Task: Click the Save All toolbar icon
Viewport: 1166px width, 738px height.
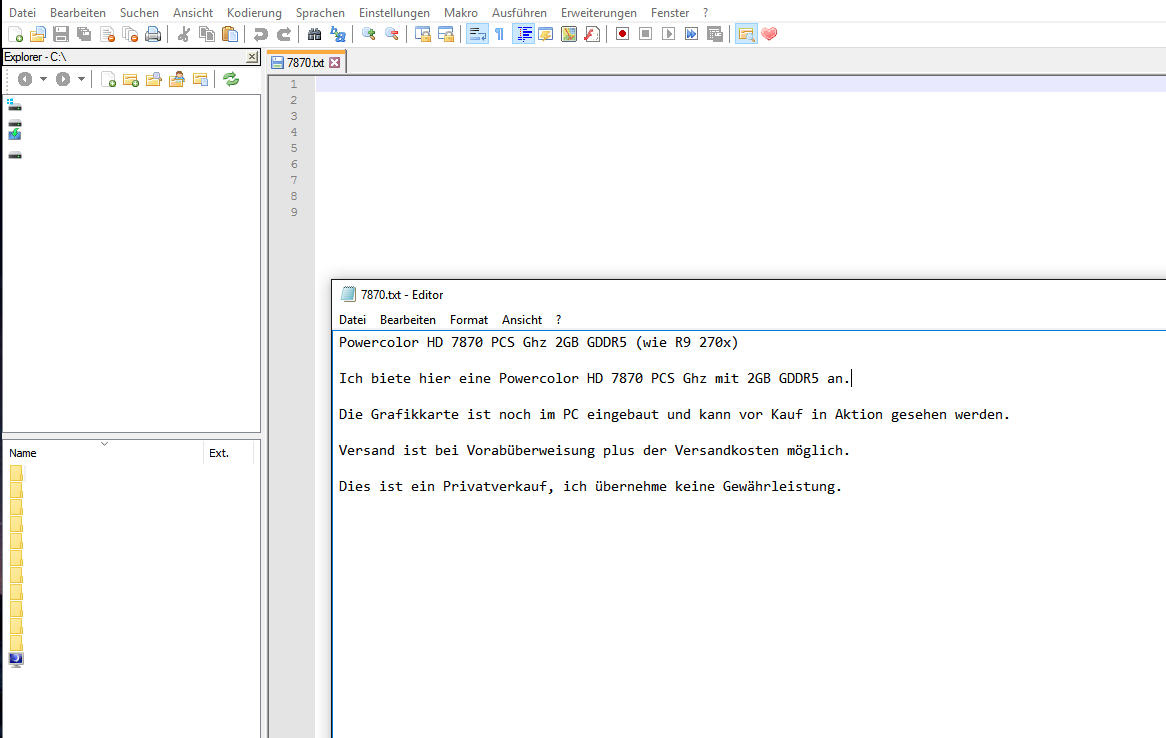Action: 84,34
